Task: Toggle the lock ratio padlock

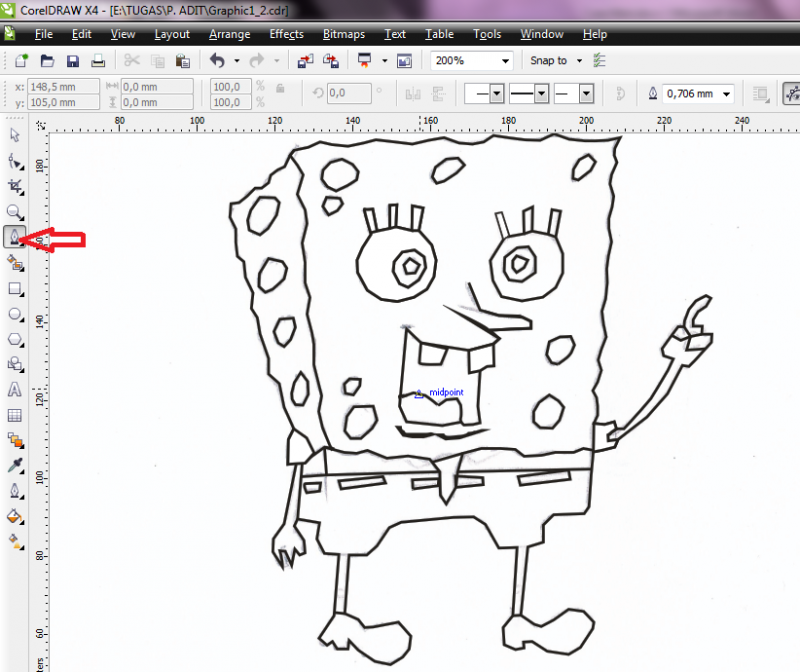Action: 280,88
